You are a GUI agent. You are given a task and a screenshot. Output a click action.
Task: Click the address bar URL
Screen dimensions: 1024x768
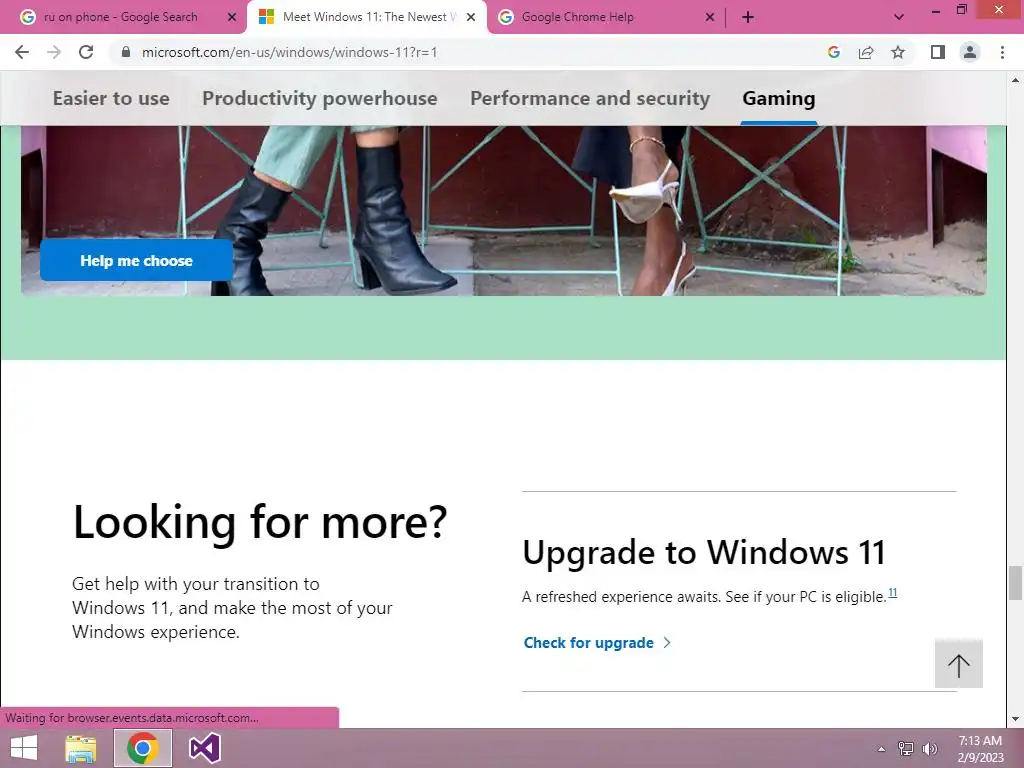click(289, 52)
